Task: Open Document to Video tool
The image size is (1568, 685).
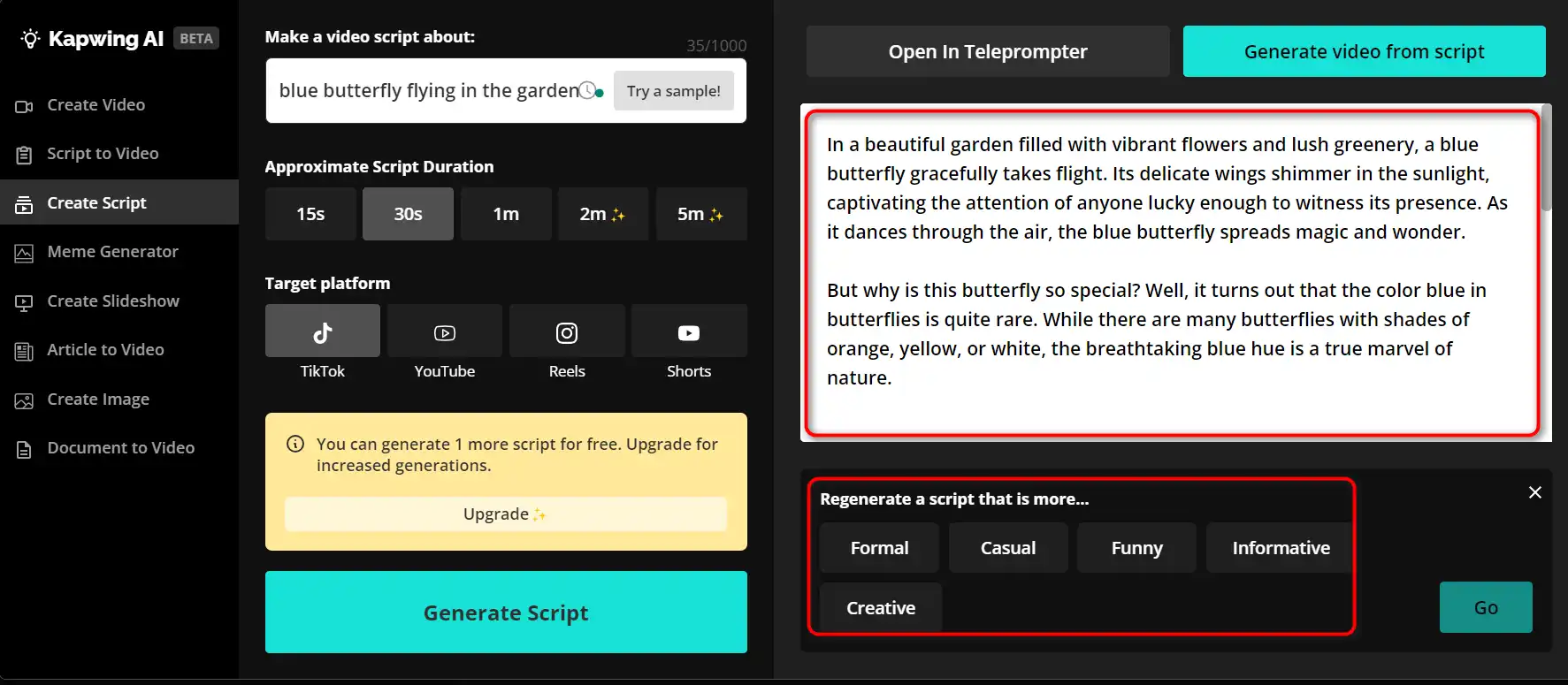Action: (119, 448)
